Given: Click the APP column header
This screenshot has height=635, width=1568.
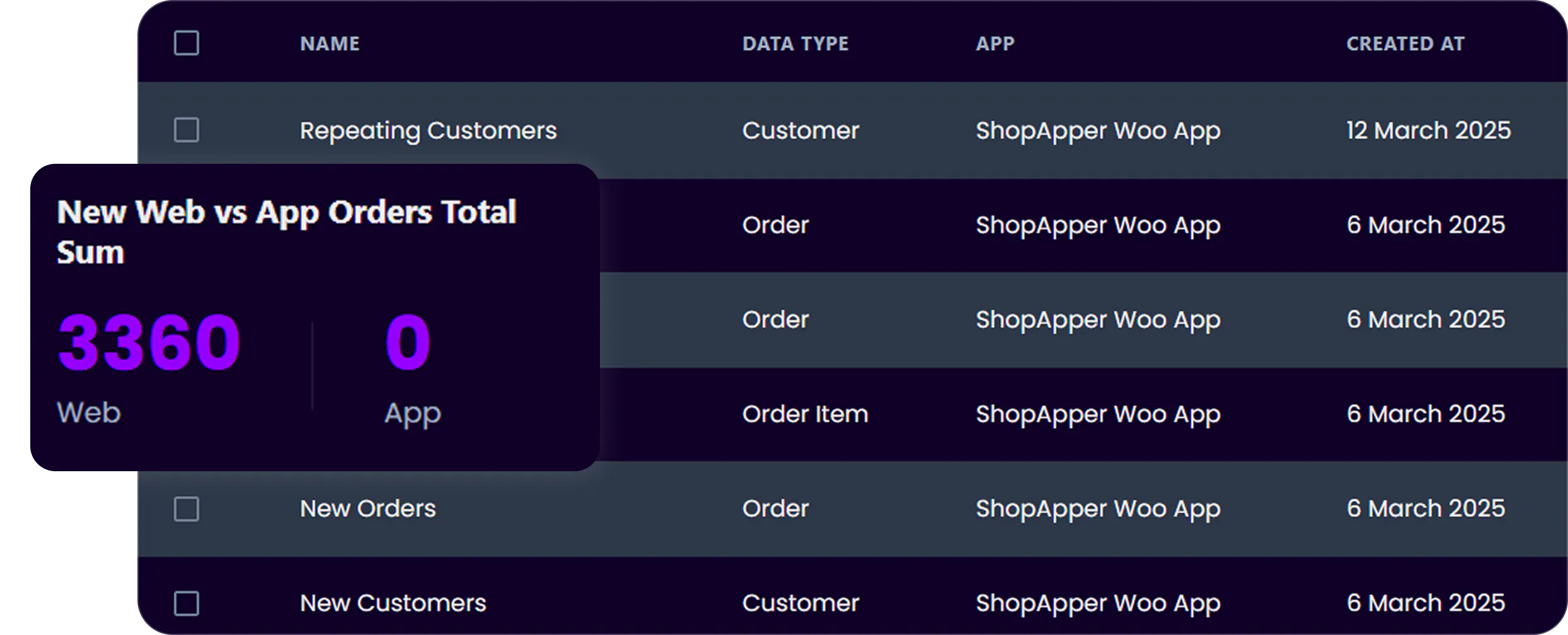Looking at the screenshot, I should pos(995,43).
